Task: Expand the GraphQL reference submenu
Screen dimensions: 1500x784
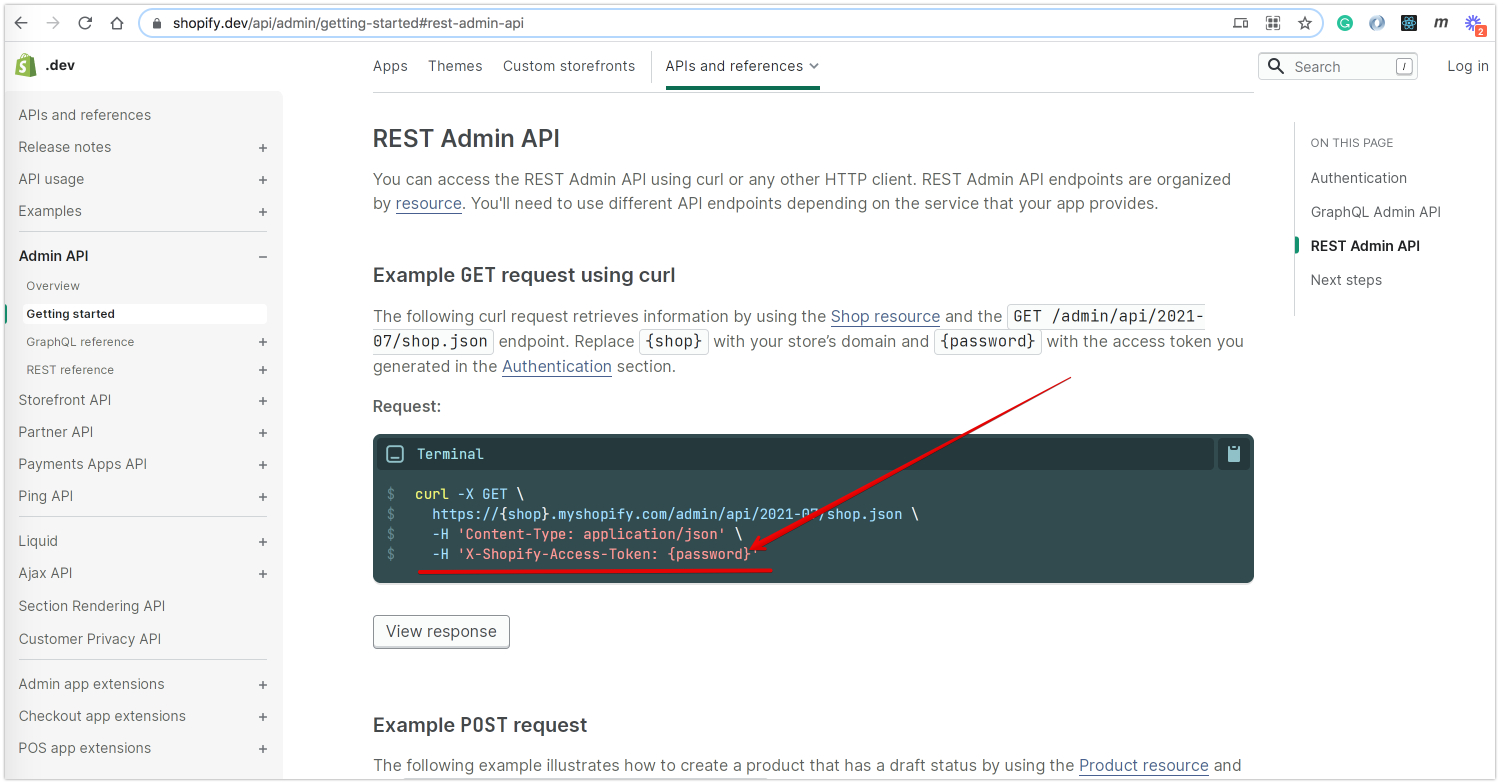Action: point(263,342)
